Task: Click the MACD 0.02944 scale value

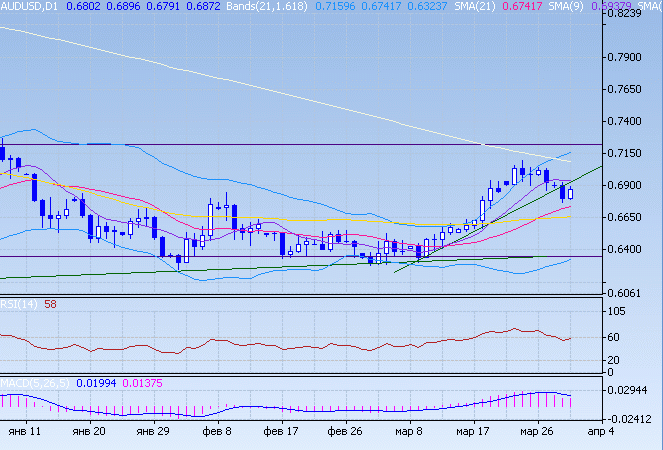Action: [634, 391]
